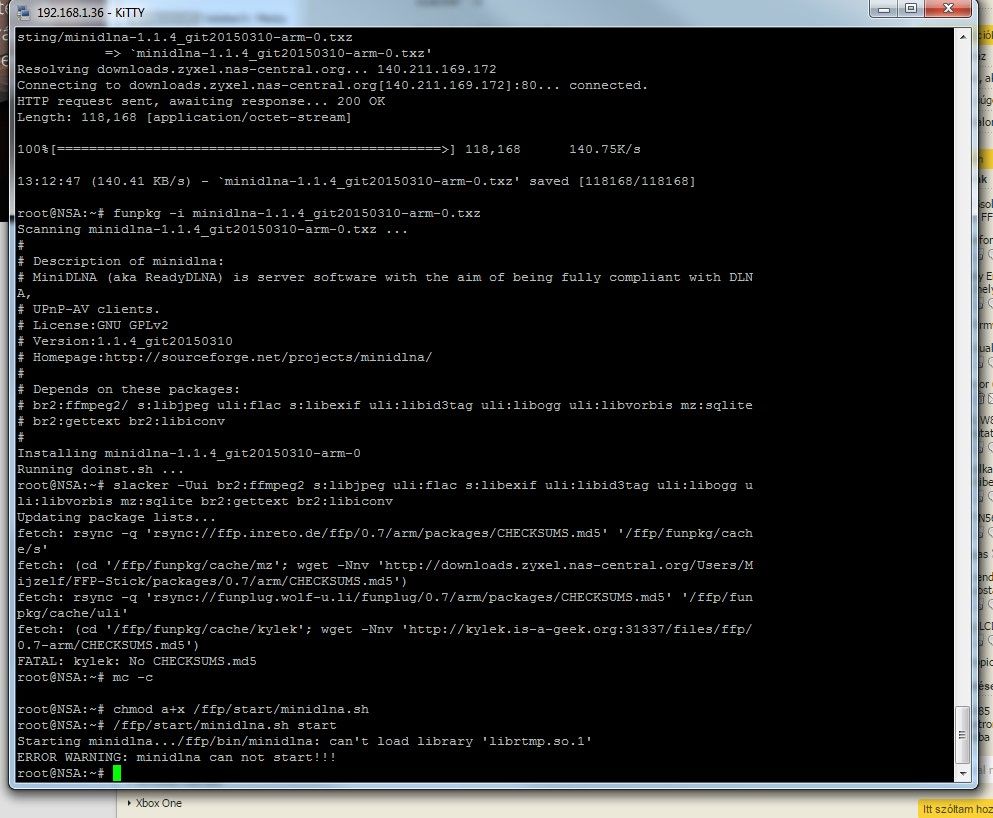Click the '# Version:1.1.4_git20150310' line
This screenshot has width=993, height=818.
(x=125, y=341)
